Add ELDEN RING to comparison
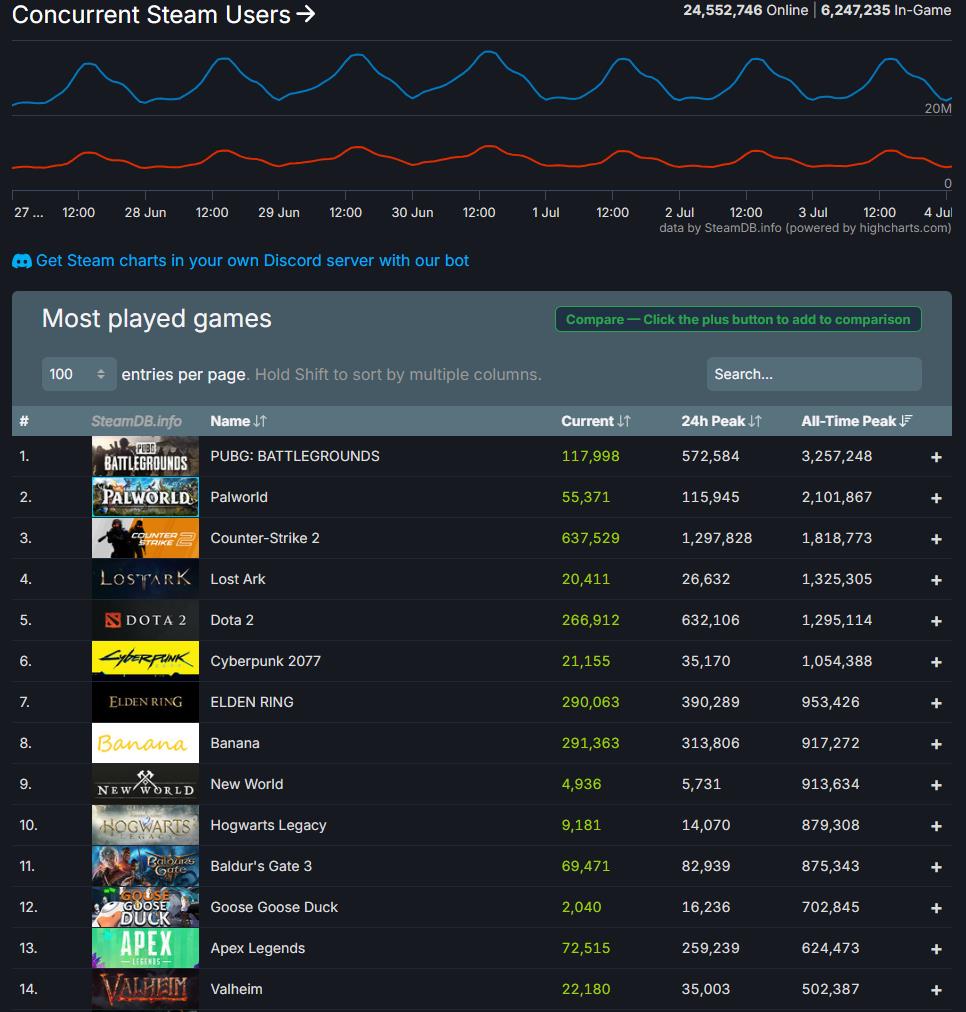Screen dimensions: 966x1012 [x=936, y=703]
